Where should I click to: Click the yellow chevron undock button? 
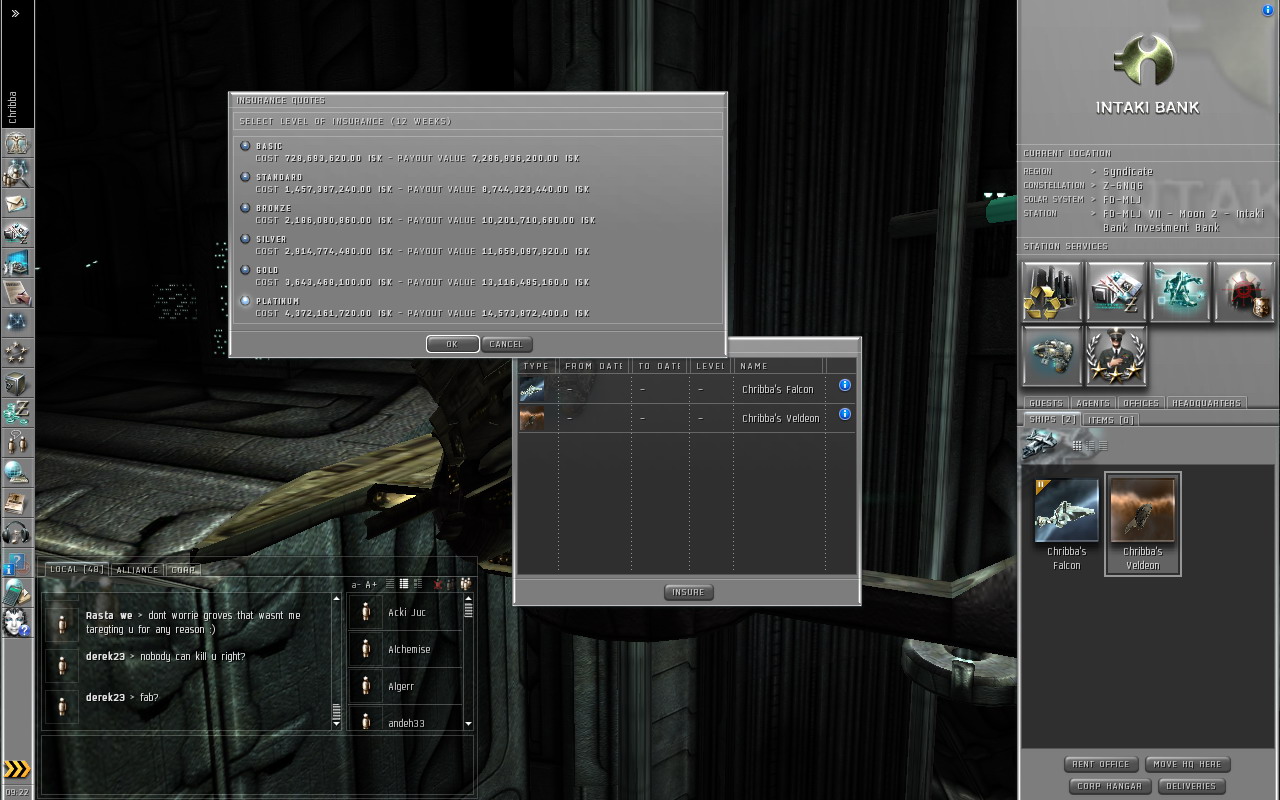[17, 769]
